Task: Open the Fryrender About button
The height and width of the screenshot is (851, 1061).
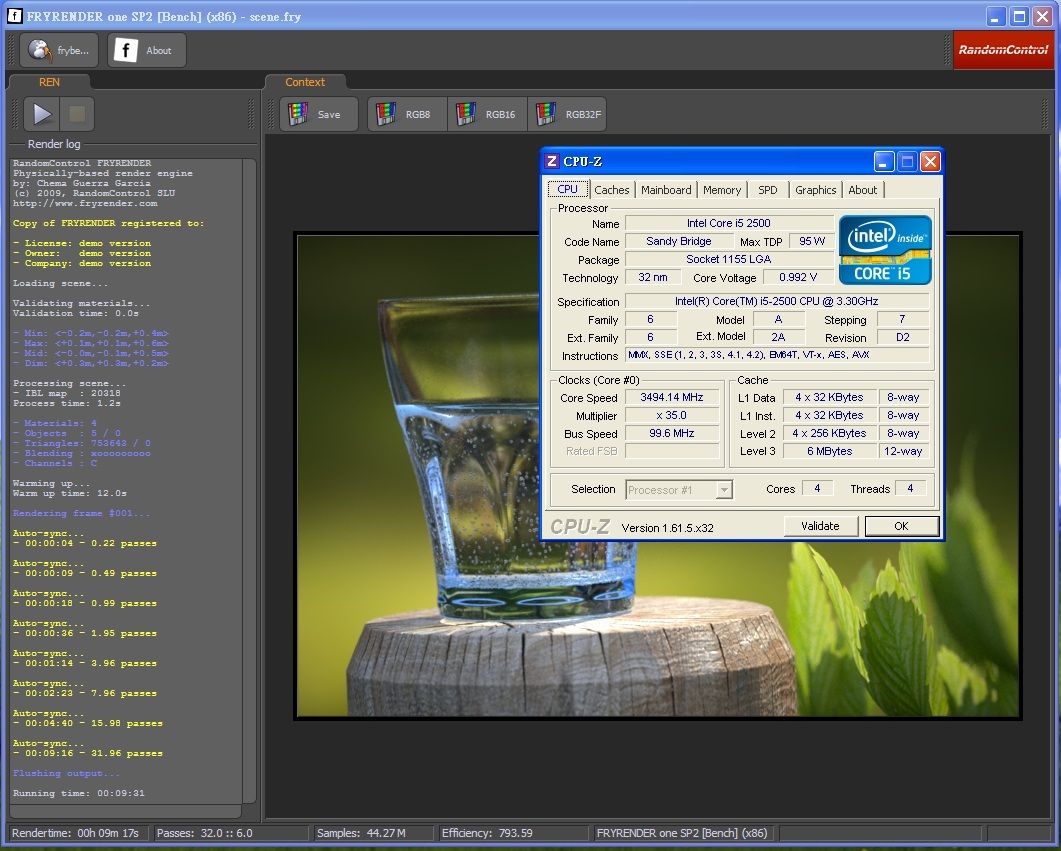Action: (x=146, y=50)
